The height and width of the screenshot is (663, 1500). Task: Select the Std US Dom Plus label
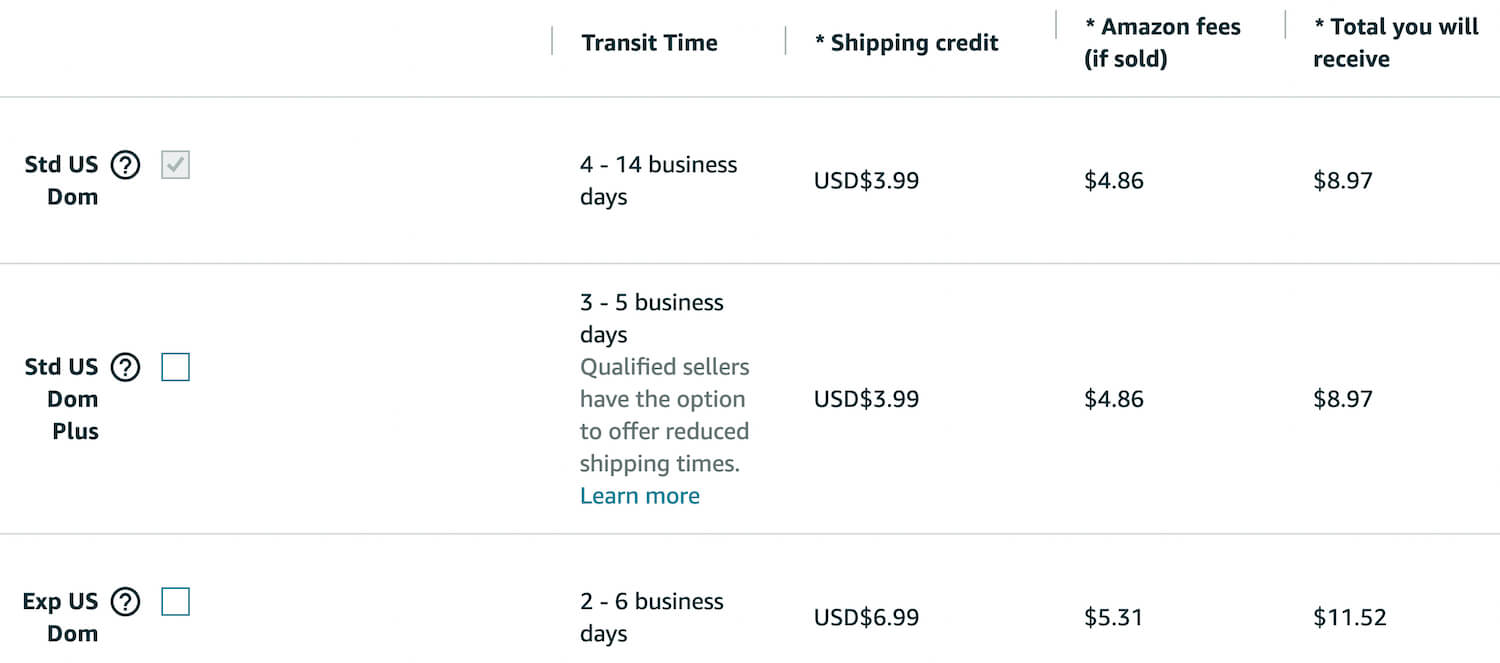coord(61,399)
